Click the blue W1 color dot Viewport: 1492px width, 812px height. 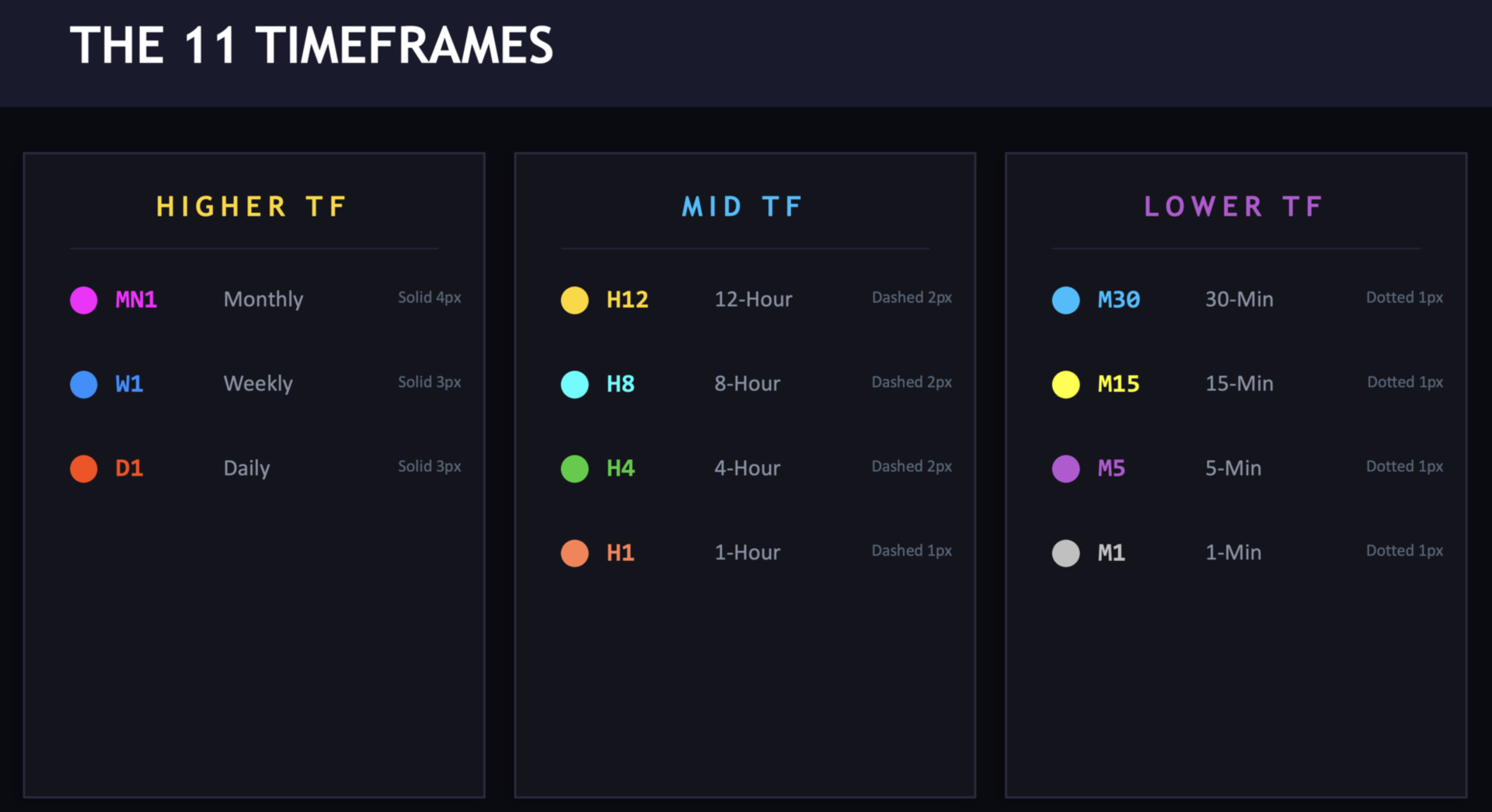84,385
